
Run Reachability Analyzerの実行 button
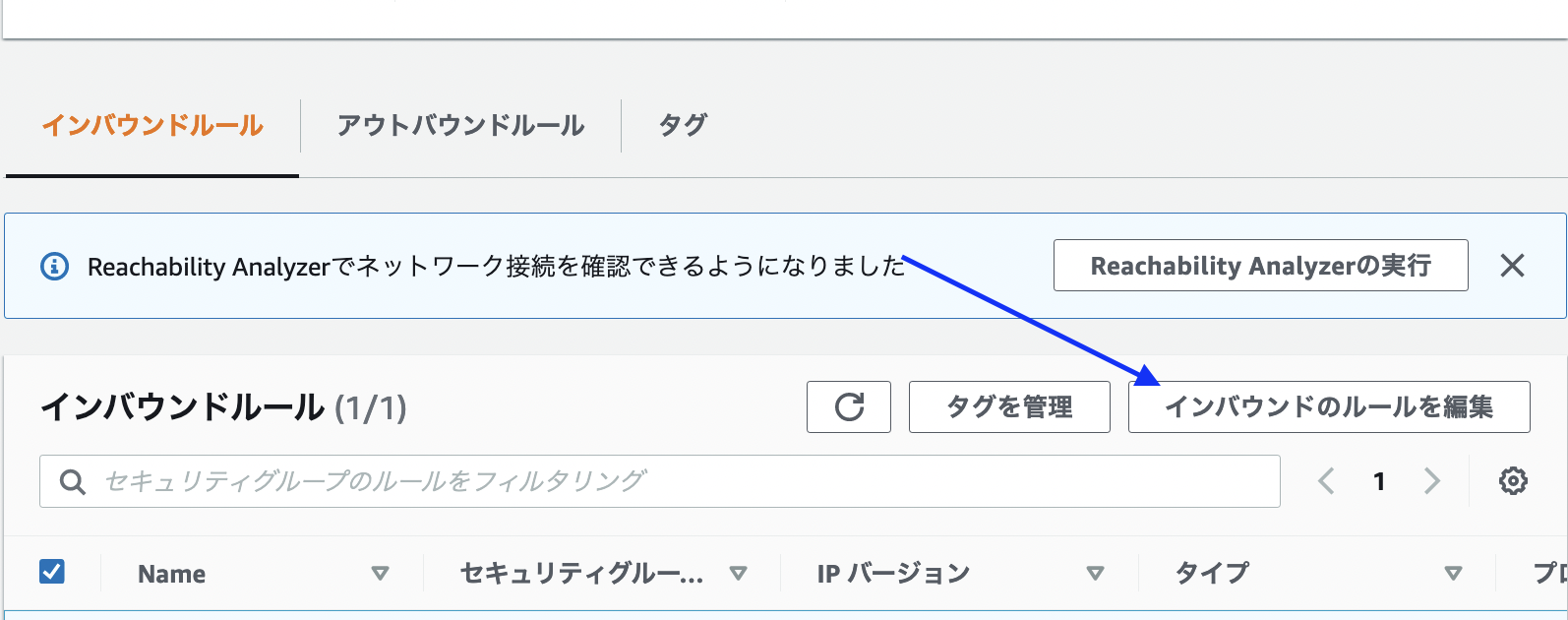(1260, 266)
